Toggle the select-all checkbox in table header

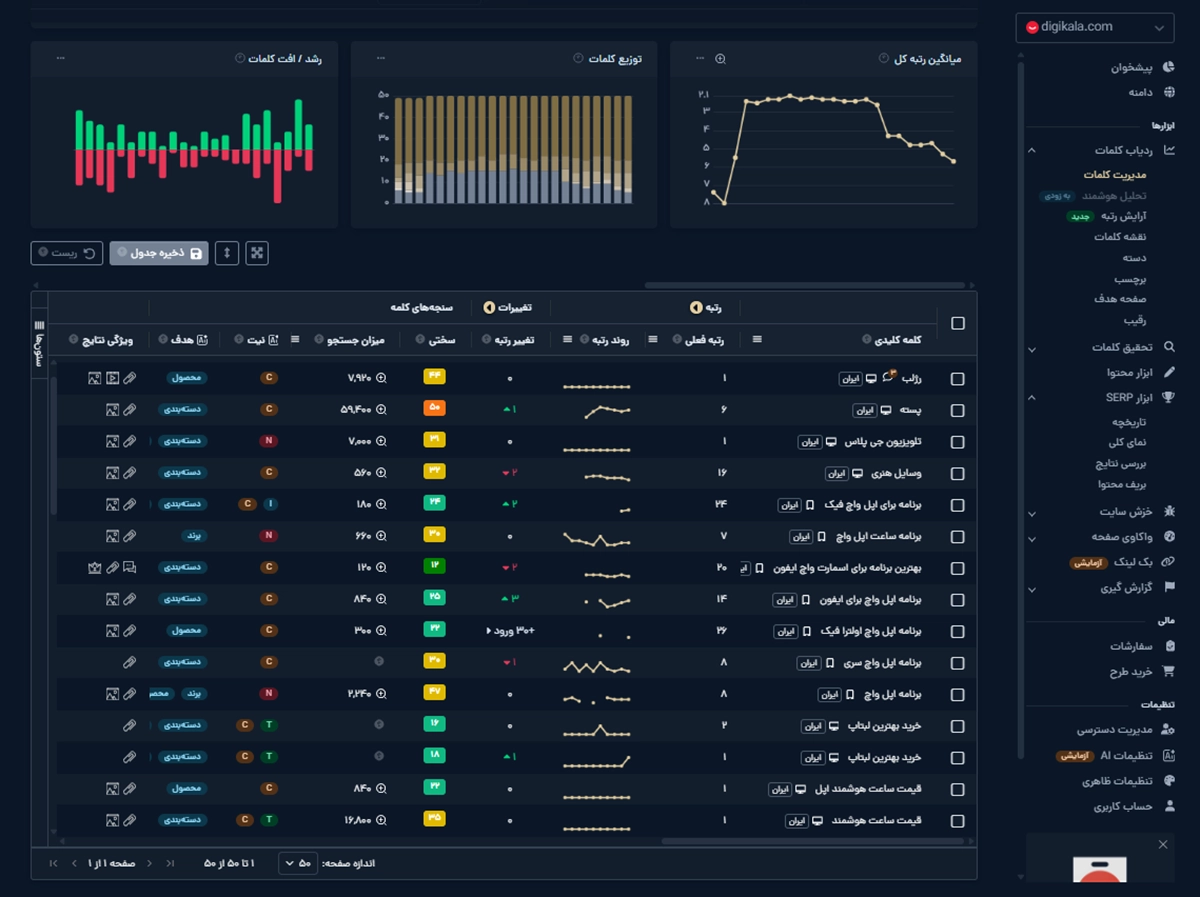coord(958,323)
